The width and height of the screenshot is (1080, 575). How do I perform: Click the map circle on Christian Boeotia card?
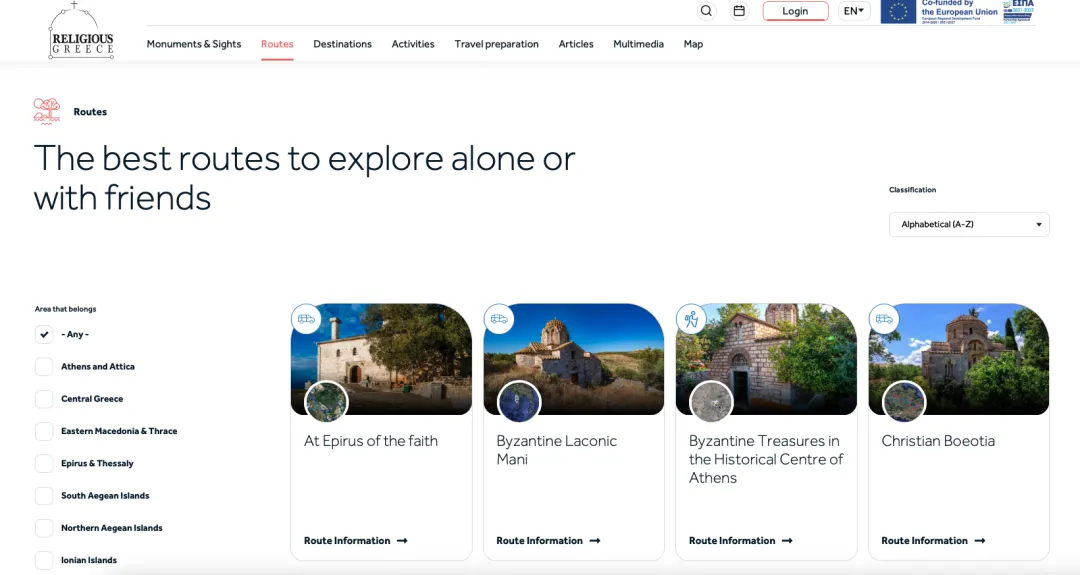click(904, 402)
